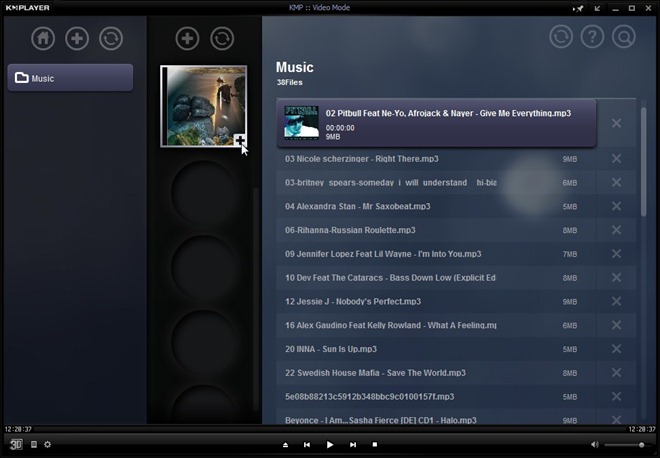Click the sync icon next to help

(561, 37)
